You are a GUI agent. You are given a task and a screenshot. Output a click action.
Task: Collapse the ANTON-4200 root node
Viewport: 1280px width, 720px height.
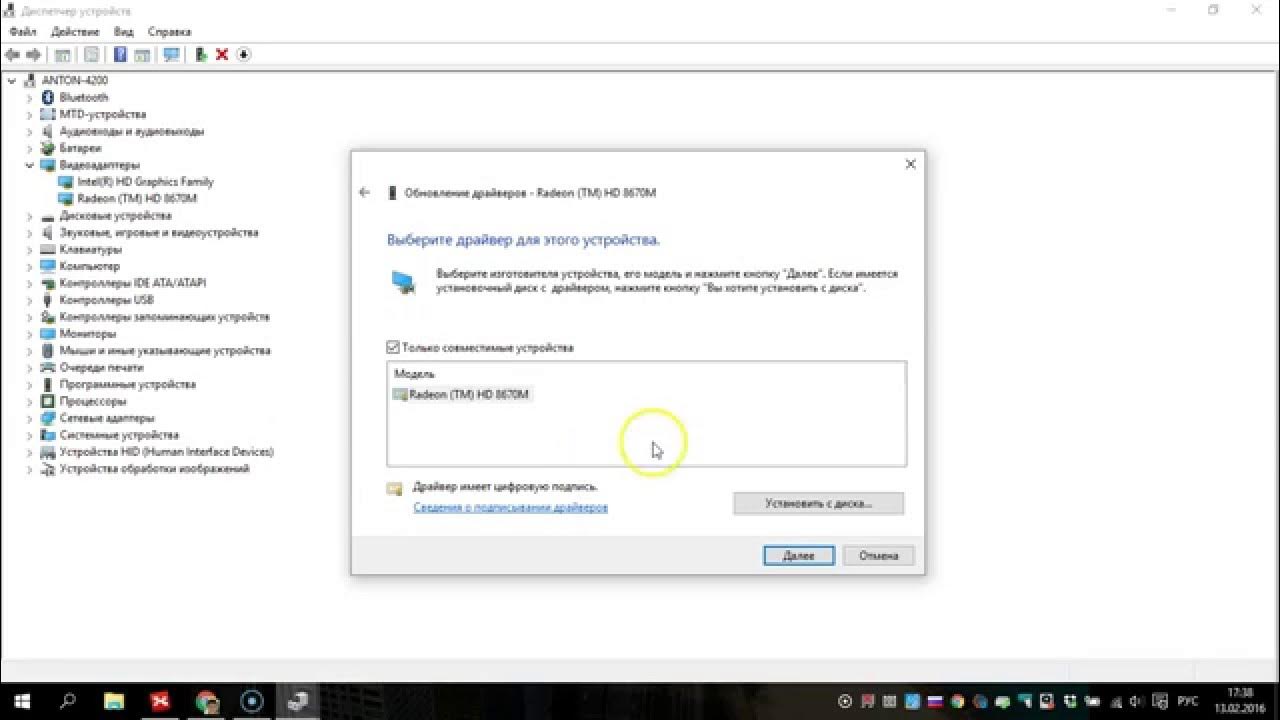[x=12, y=81]
